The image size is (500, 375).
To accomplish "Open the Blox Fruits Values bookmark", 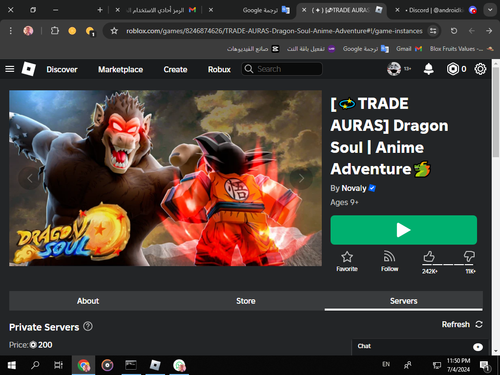I will click(x=461, y=49).
